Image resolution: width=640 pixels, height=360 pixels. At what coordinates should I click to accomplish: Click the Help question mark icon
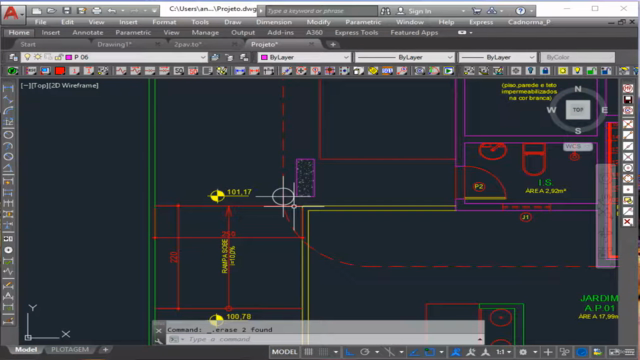pos(520,11)
